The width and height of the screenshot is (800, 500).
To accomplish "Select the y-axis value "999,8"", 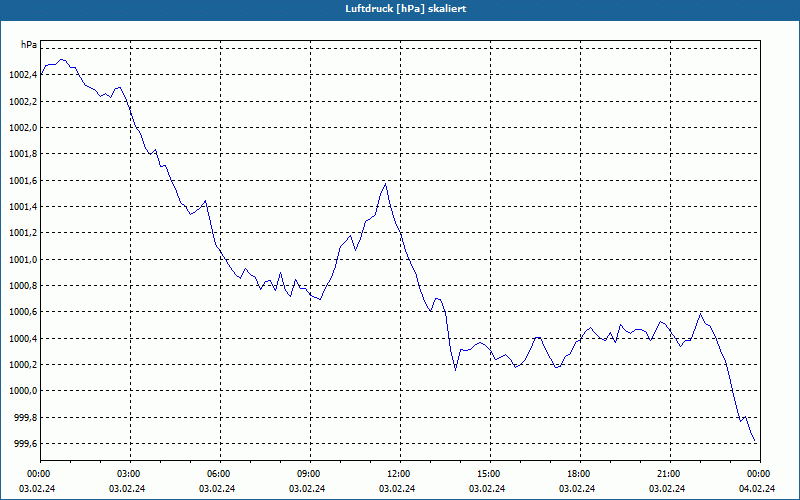I will [x=26, y=417].
